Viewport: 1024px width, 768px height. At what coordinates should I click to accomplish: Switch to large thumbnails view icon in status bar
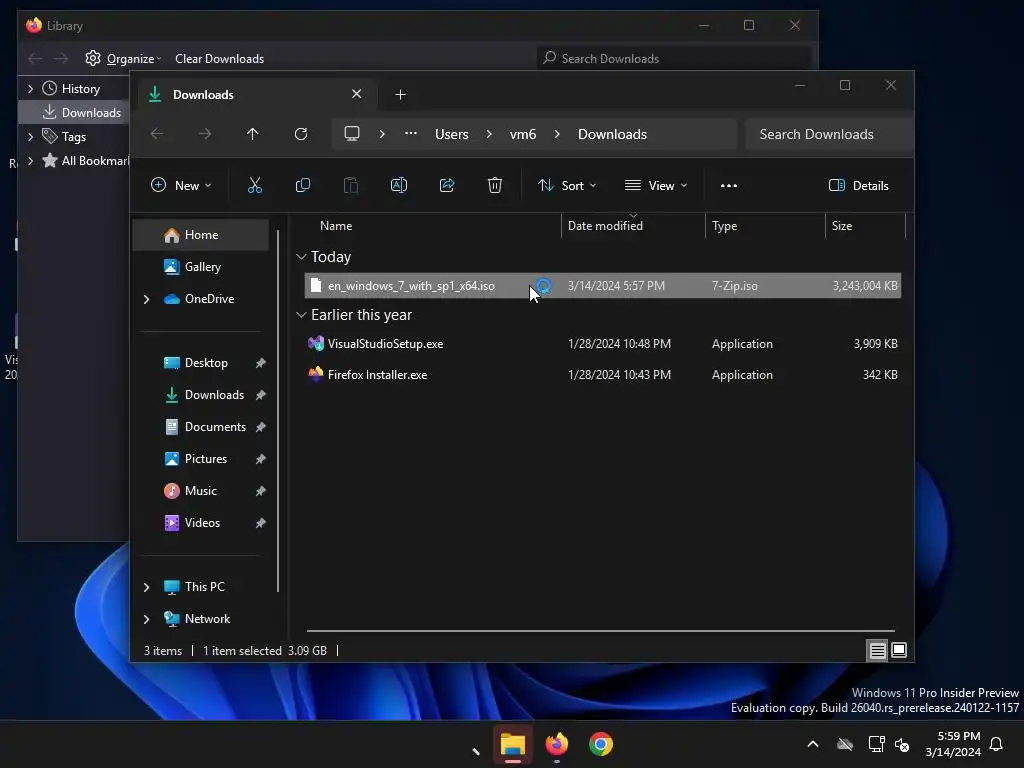pos(899,650)
